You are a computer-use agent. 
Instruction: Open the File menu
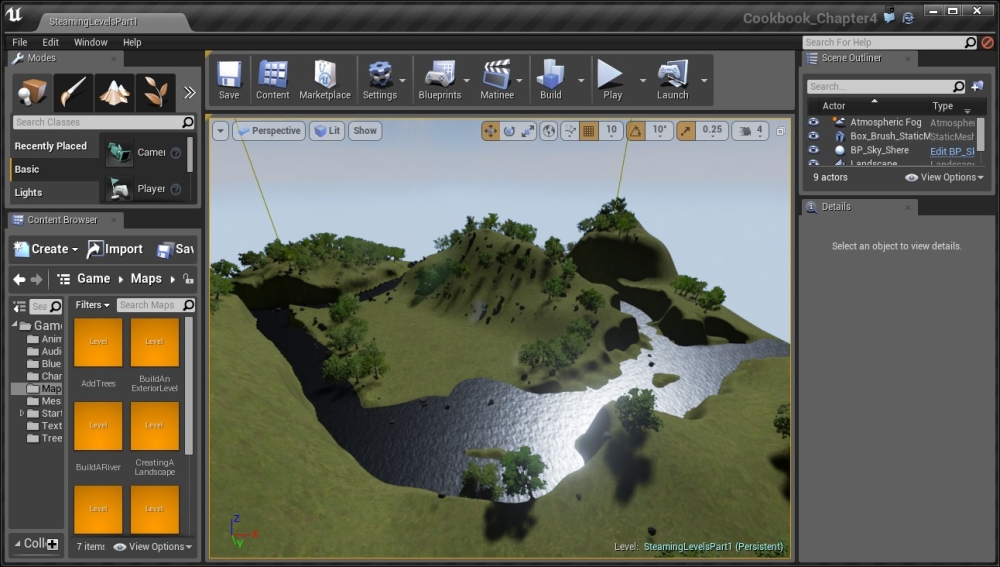coord(20,42)
